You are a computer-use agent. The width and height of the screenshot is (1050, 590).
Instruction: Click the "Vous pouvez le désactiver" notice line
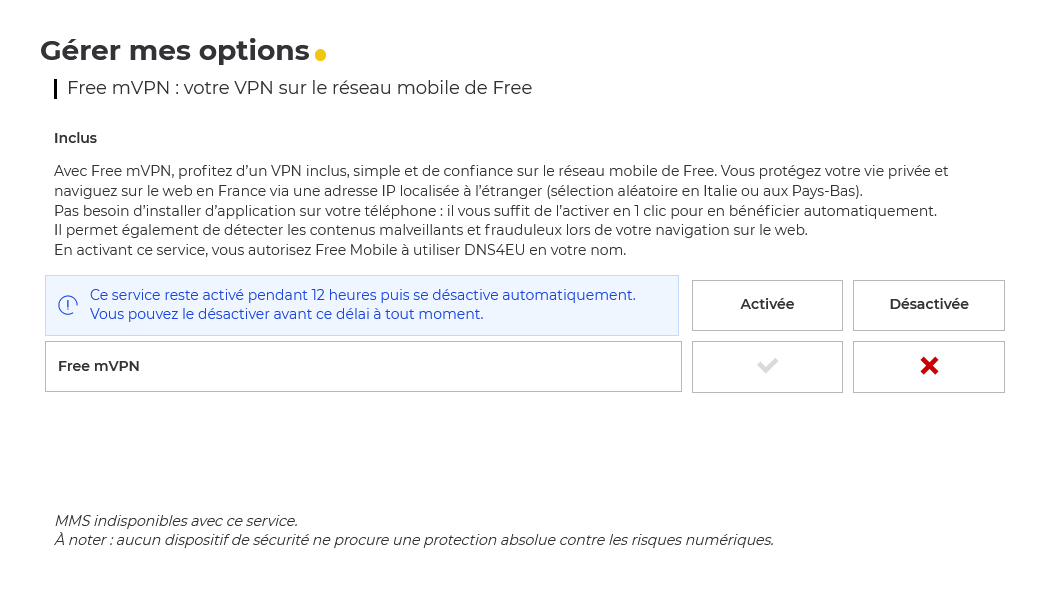tap(286, 314)
